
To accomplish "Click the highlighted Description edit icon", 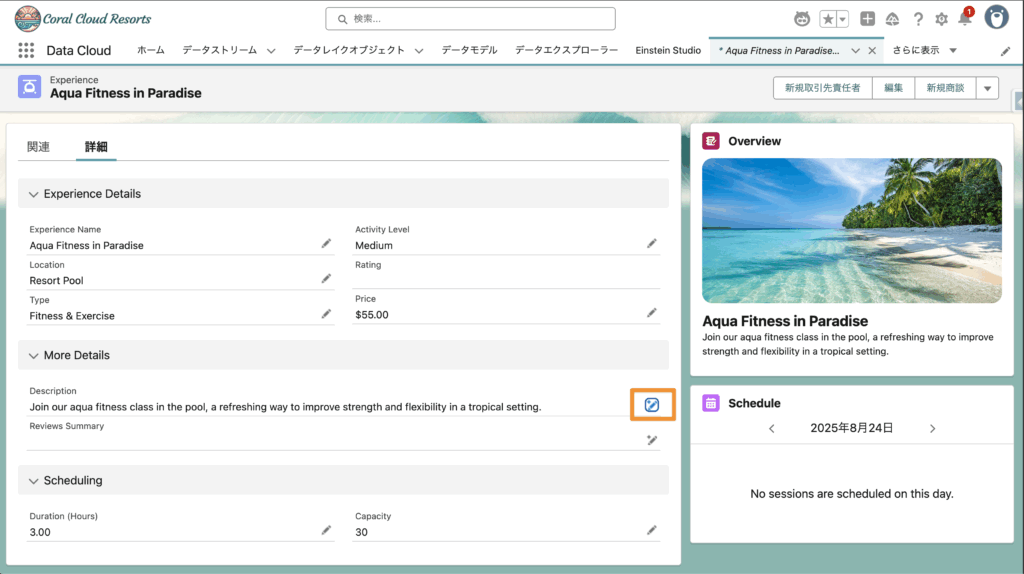I will [652, 405].
